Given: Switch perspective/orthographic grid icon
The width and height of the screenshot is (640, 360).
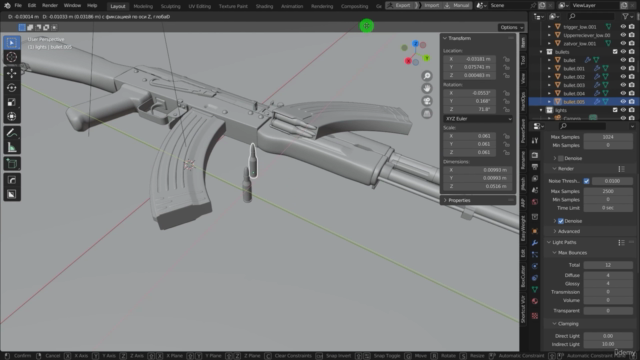Looking at the screenshot, I should [x=427, y=114].
